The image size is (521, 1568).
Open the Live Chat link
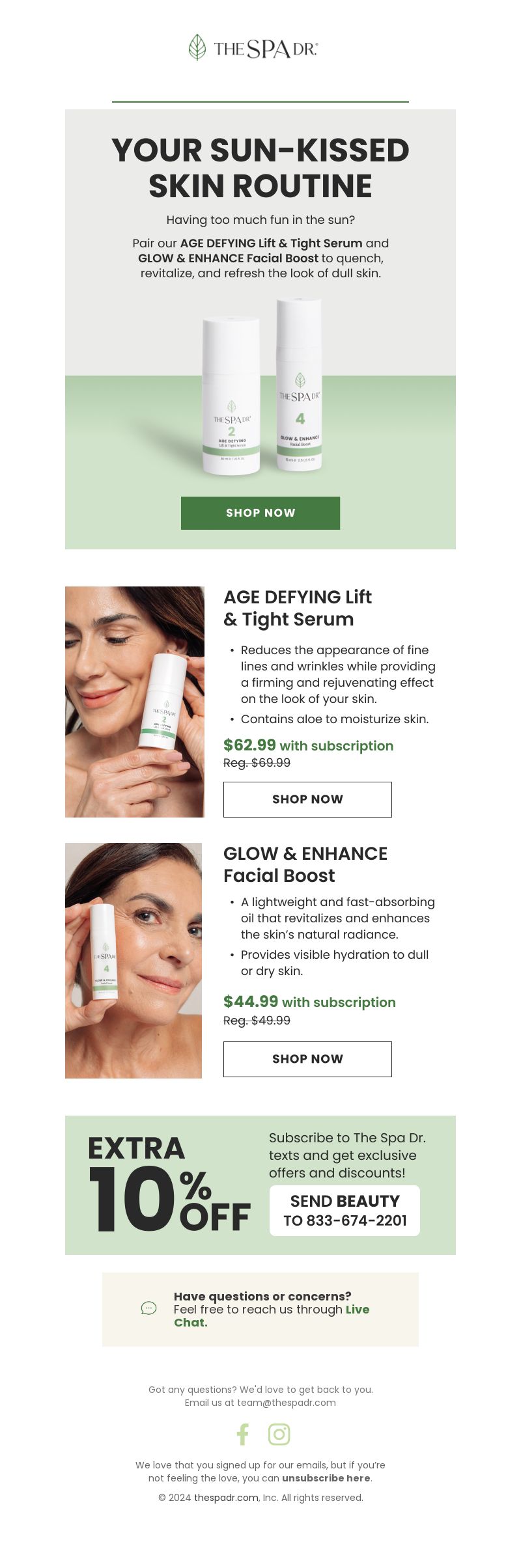coord(272,1315)
